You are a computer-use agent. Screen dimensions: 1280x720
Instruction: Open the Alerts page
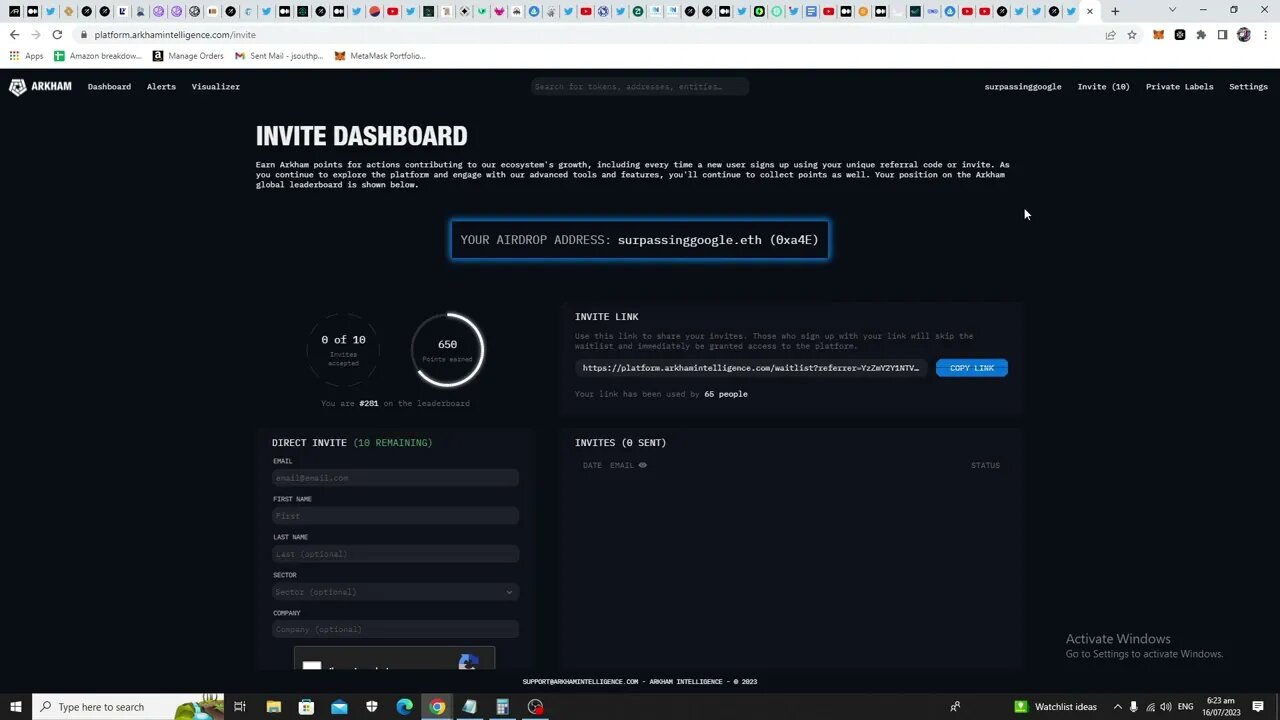click(x=161, y=87)
